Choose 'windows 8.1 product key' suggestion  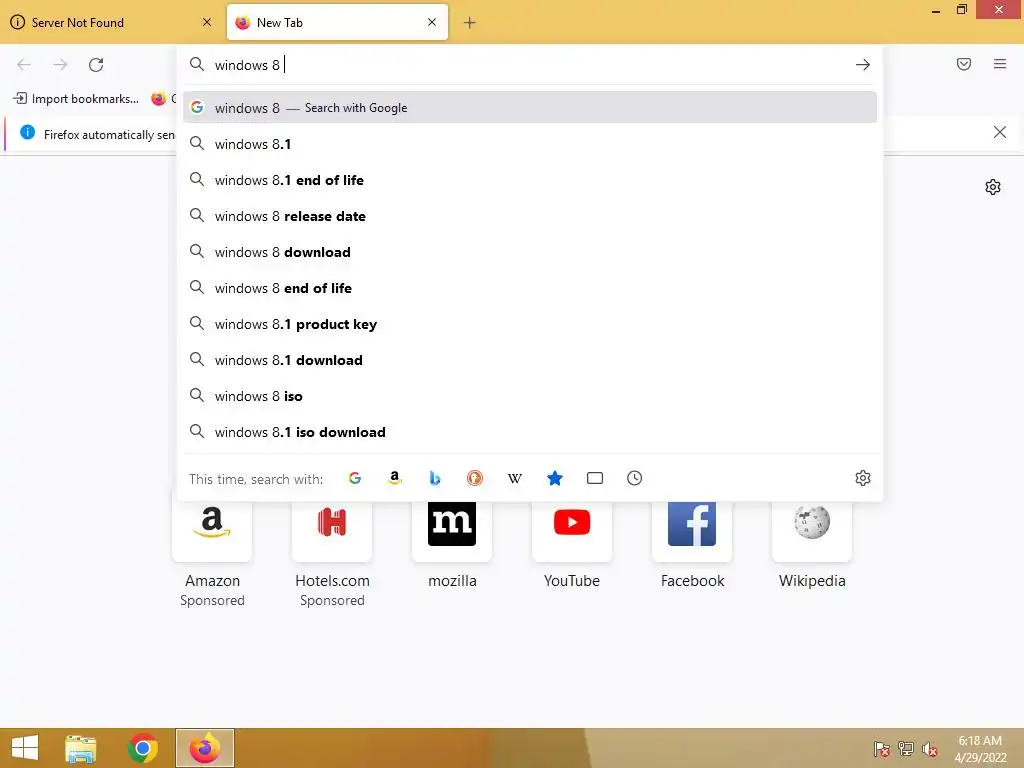530,324
